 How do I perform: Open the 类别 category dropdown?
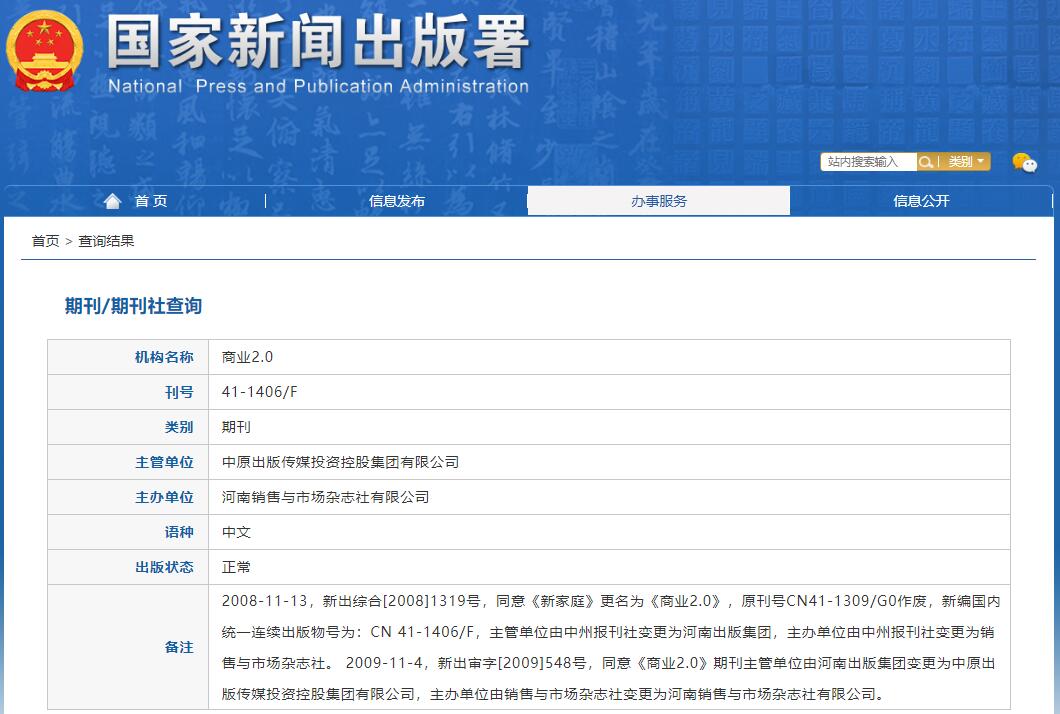(x=965, y=162)
